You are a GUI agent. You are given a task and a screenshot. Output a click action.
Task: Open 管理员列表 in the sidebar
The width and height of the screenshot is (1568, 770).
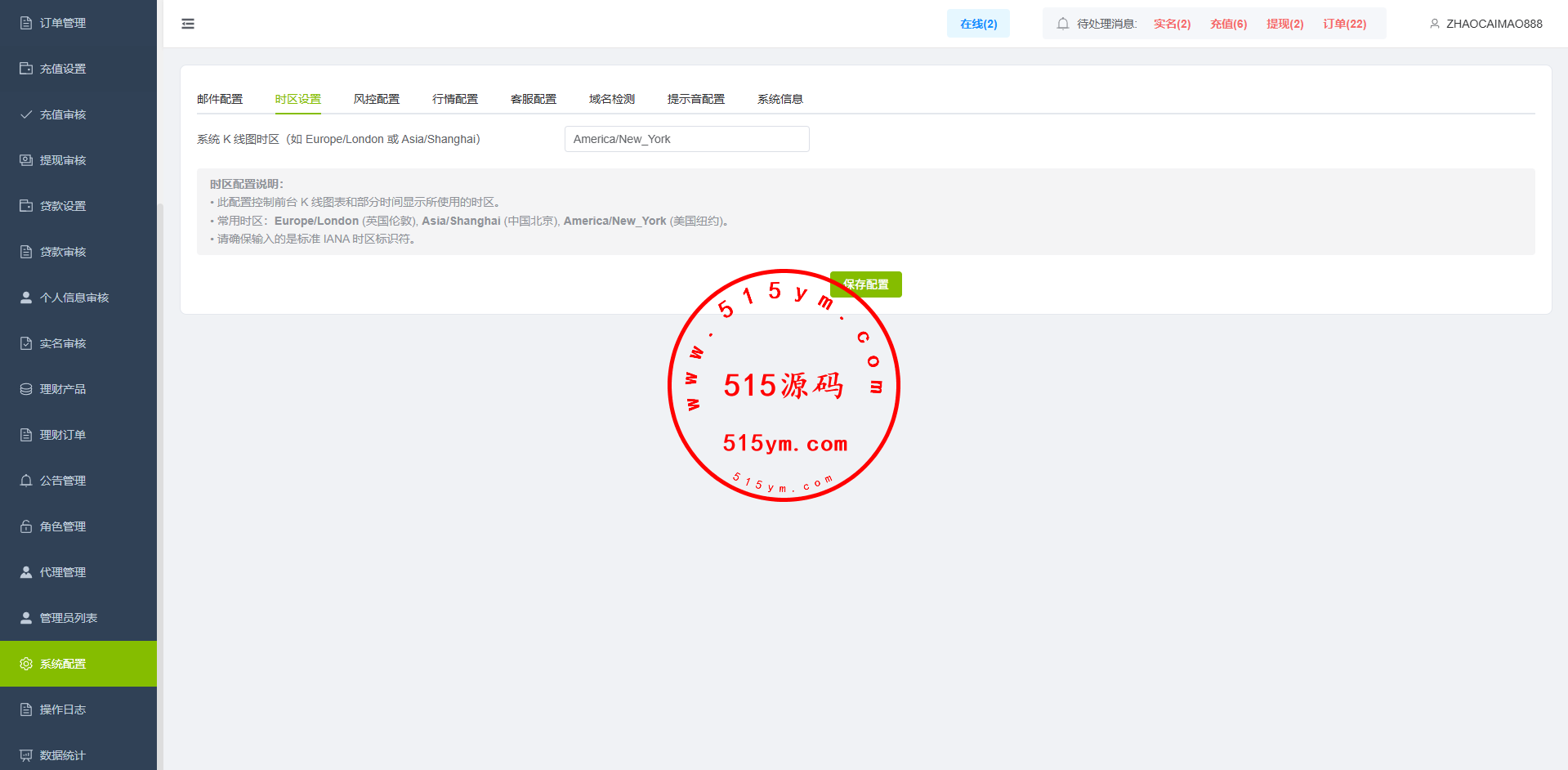(x=69, y=618)
